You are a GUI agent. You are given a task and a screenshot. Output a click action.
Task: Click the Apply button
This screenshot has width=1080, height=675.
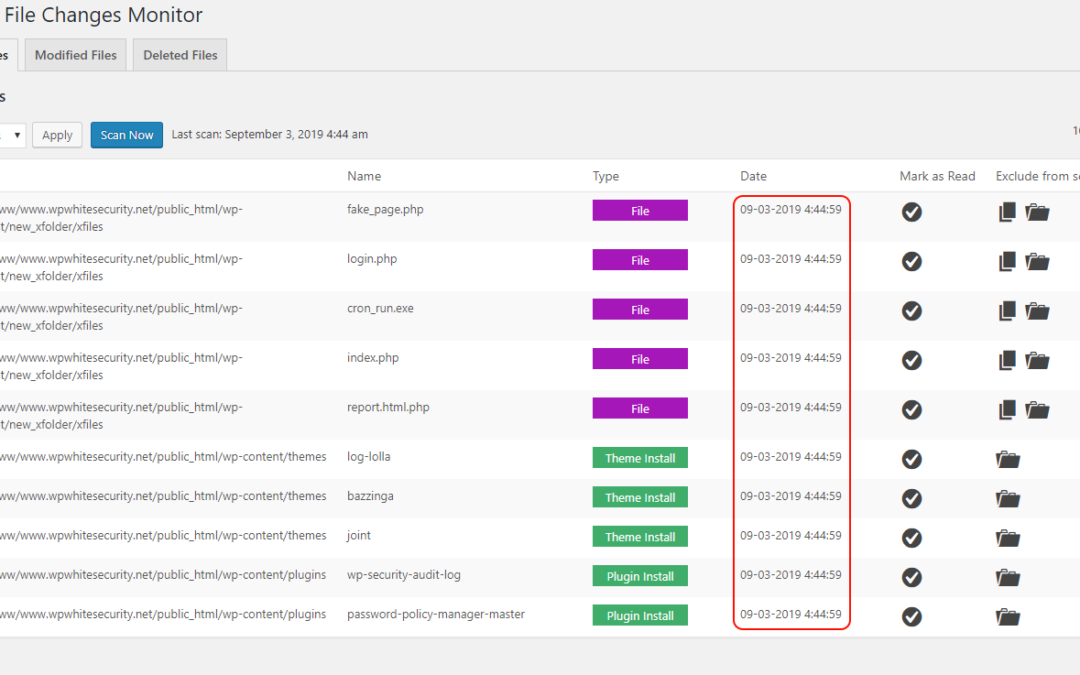pyautogui.click(x=57, y=135)
